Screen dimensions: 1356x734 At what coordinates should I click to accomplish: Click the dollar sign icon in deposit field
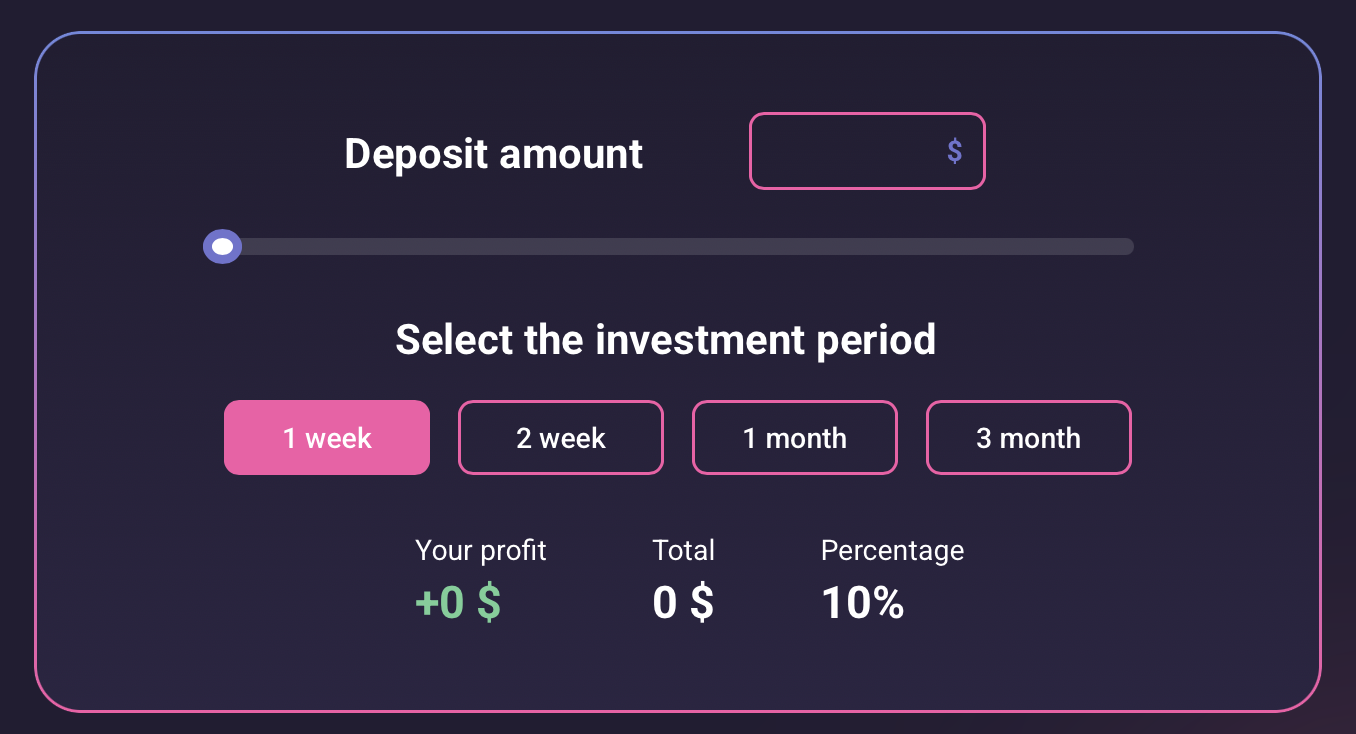(954, 151)
